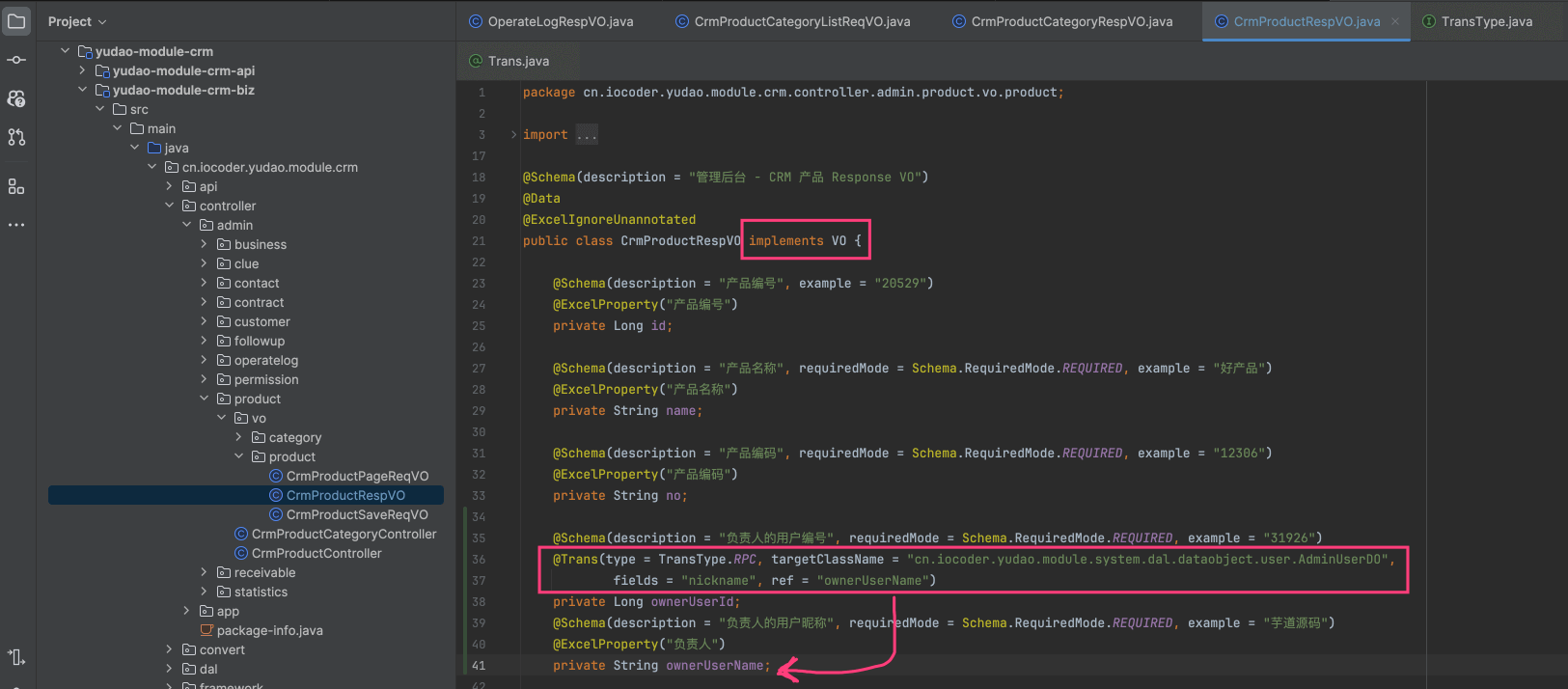Click the ownerUserName field on line 41
The image size is (1568, 689).
(717, 666)
